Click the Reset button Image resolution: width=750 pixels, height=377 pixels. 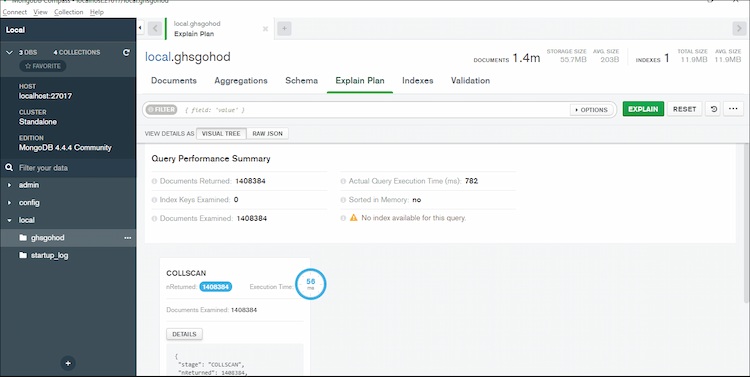click(x=684, y=109)
